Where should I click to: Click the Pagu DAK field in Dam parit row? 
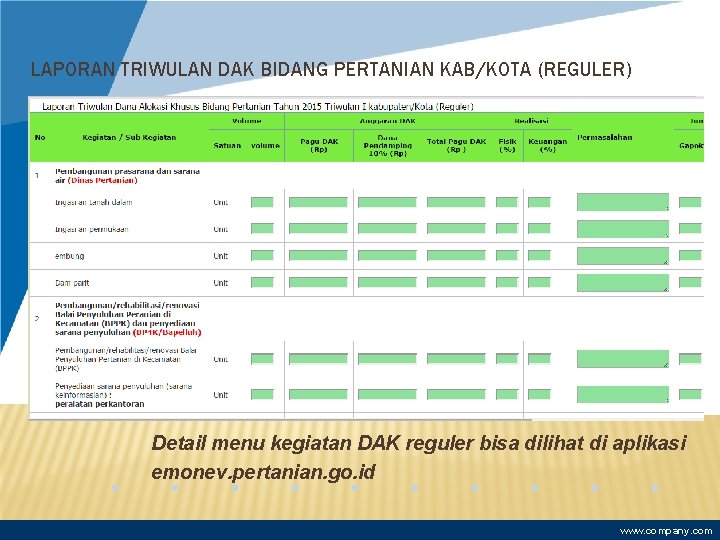coord(318,282)
